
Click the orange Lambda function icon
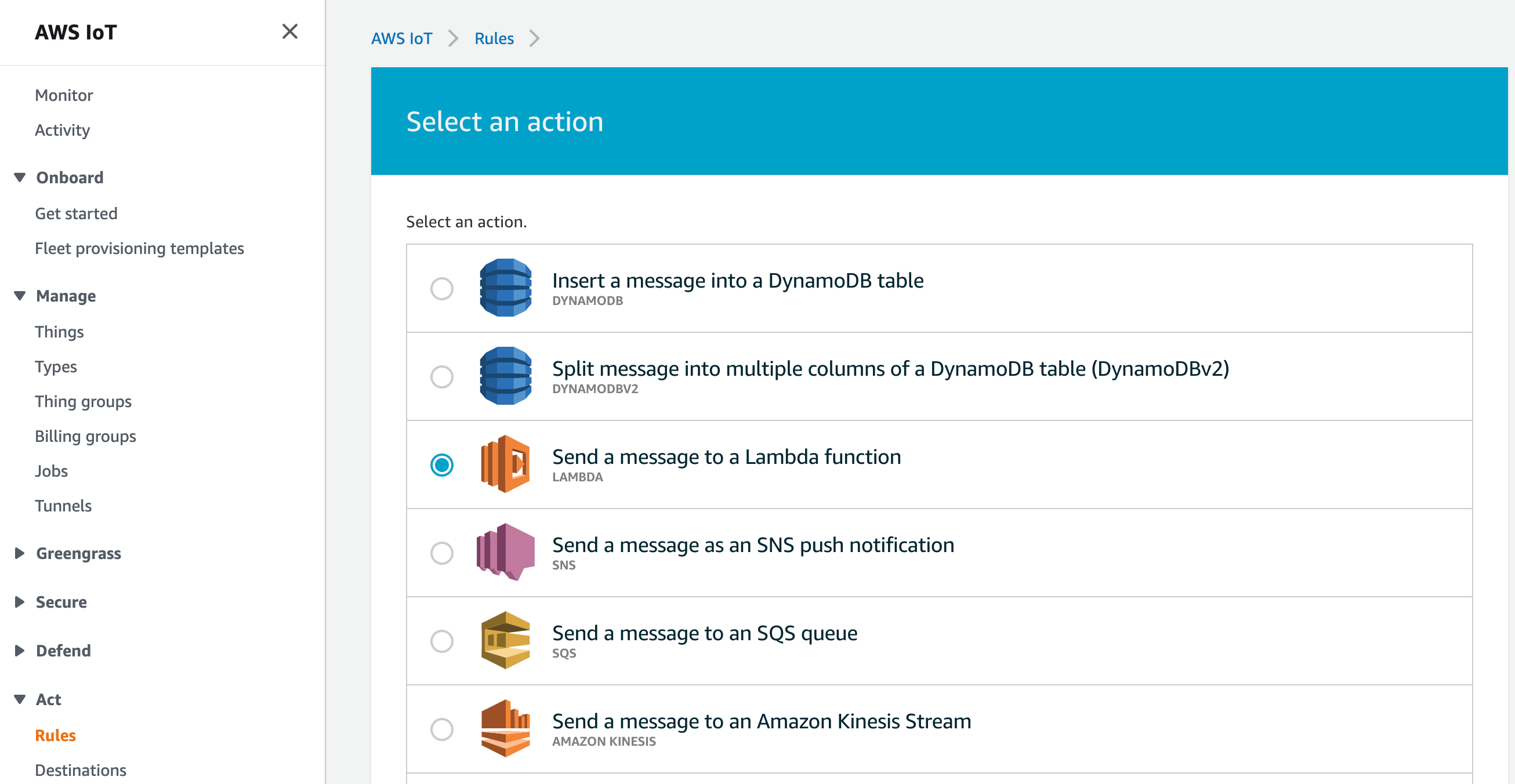(x=505, y=464)
